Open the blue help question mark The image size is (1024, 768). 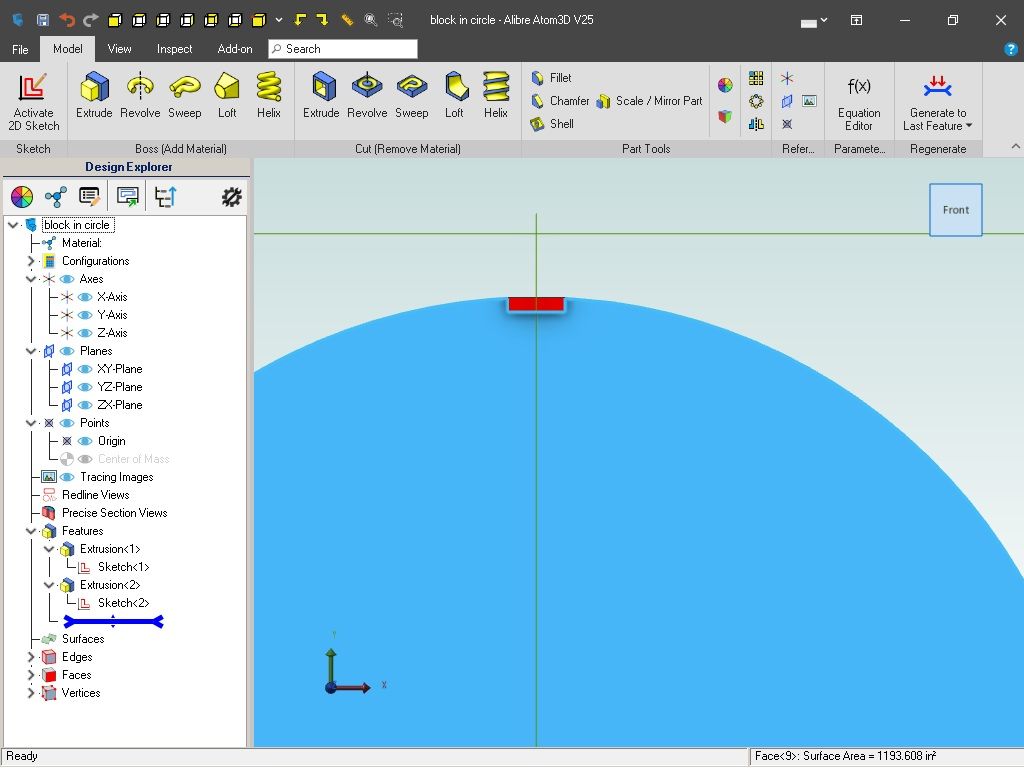tap(1011, 49)
